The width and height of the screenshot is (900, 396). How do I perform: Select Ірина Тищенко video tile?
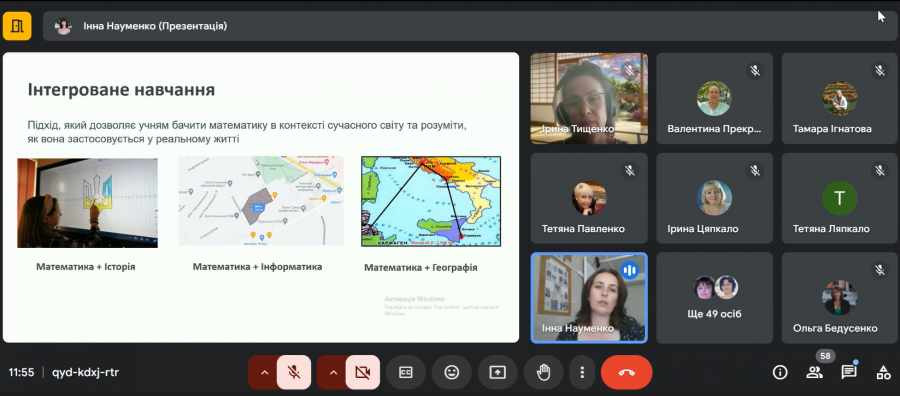[x=589, y=98]
